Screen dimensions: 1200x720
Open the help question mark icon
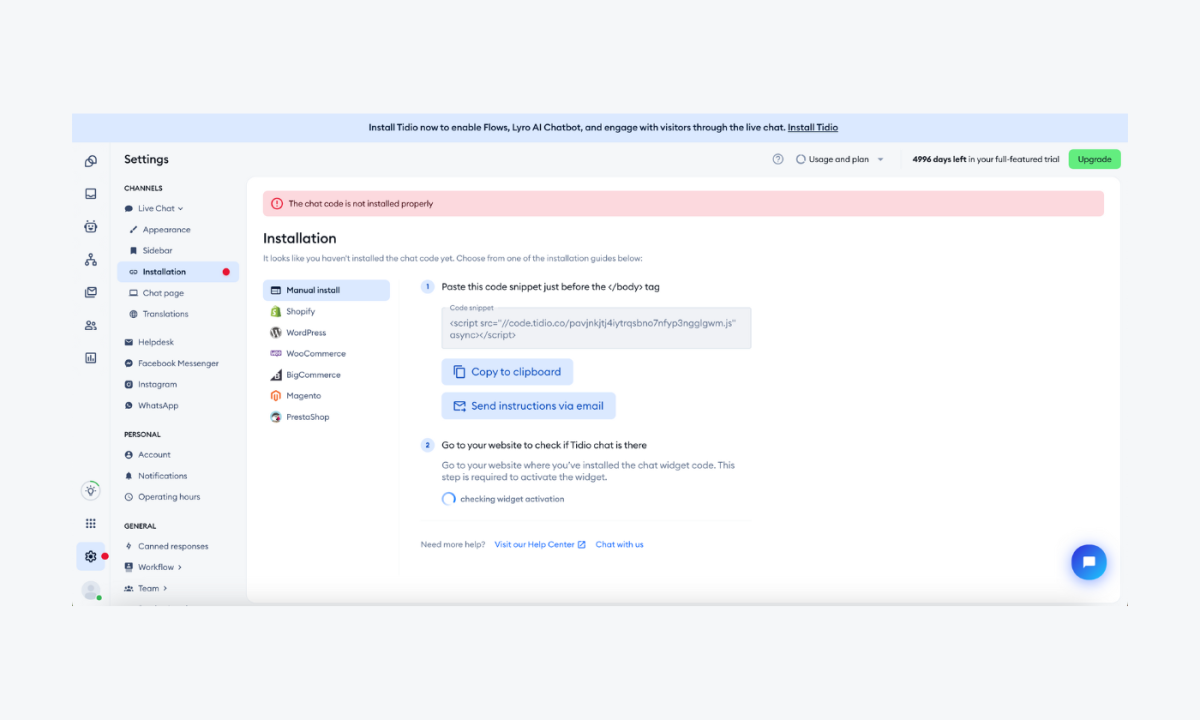click(x=778, y=159)
